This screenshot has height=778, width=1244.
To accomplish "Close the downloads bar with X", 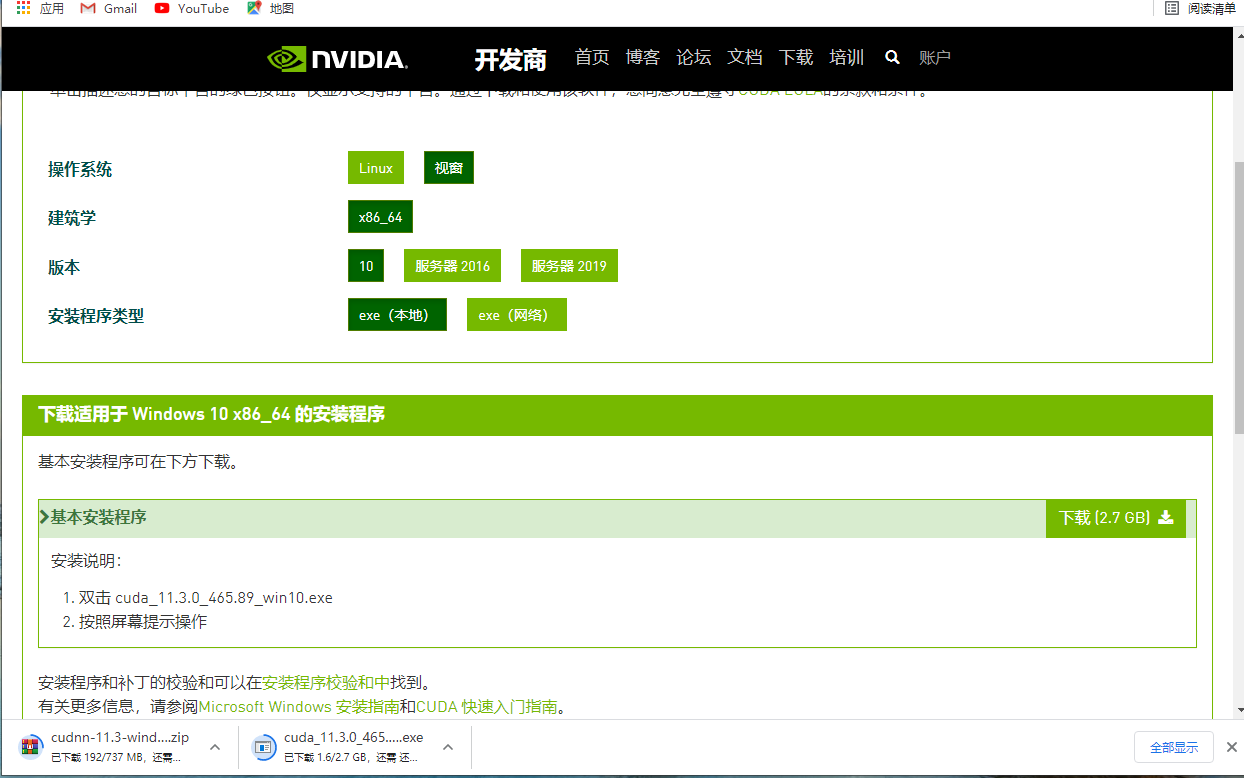I will click(1231, 747).
